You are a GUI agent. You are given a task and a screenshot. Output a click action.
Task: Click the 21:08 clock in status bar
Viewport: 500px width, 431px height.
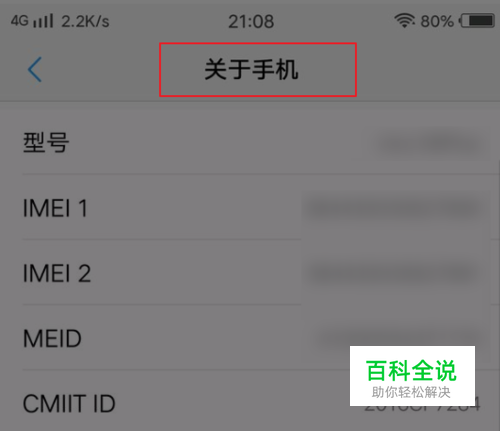(251, 22)
